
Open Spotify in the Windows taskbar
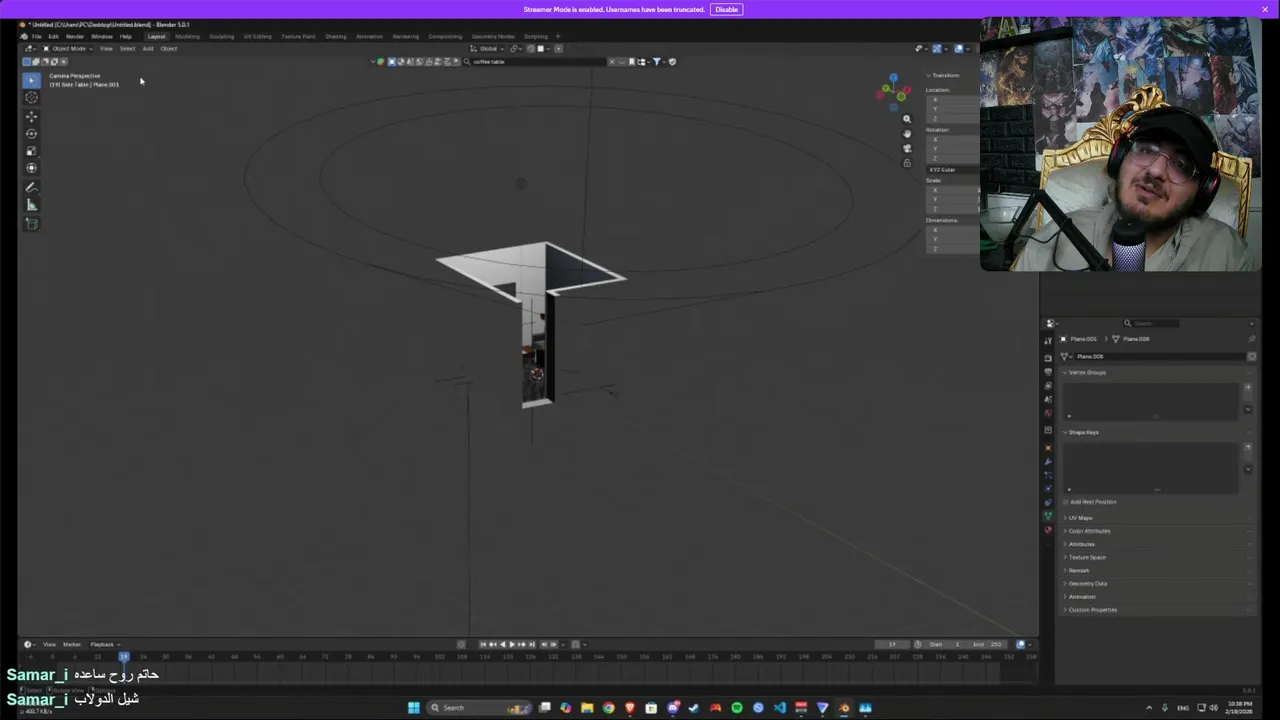[737, 708]
